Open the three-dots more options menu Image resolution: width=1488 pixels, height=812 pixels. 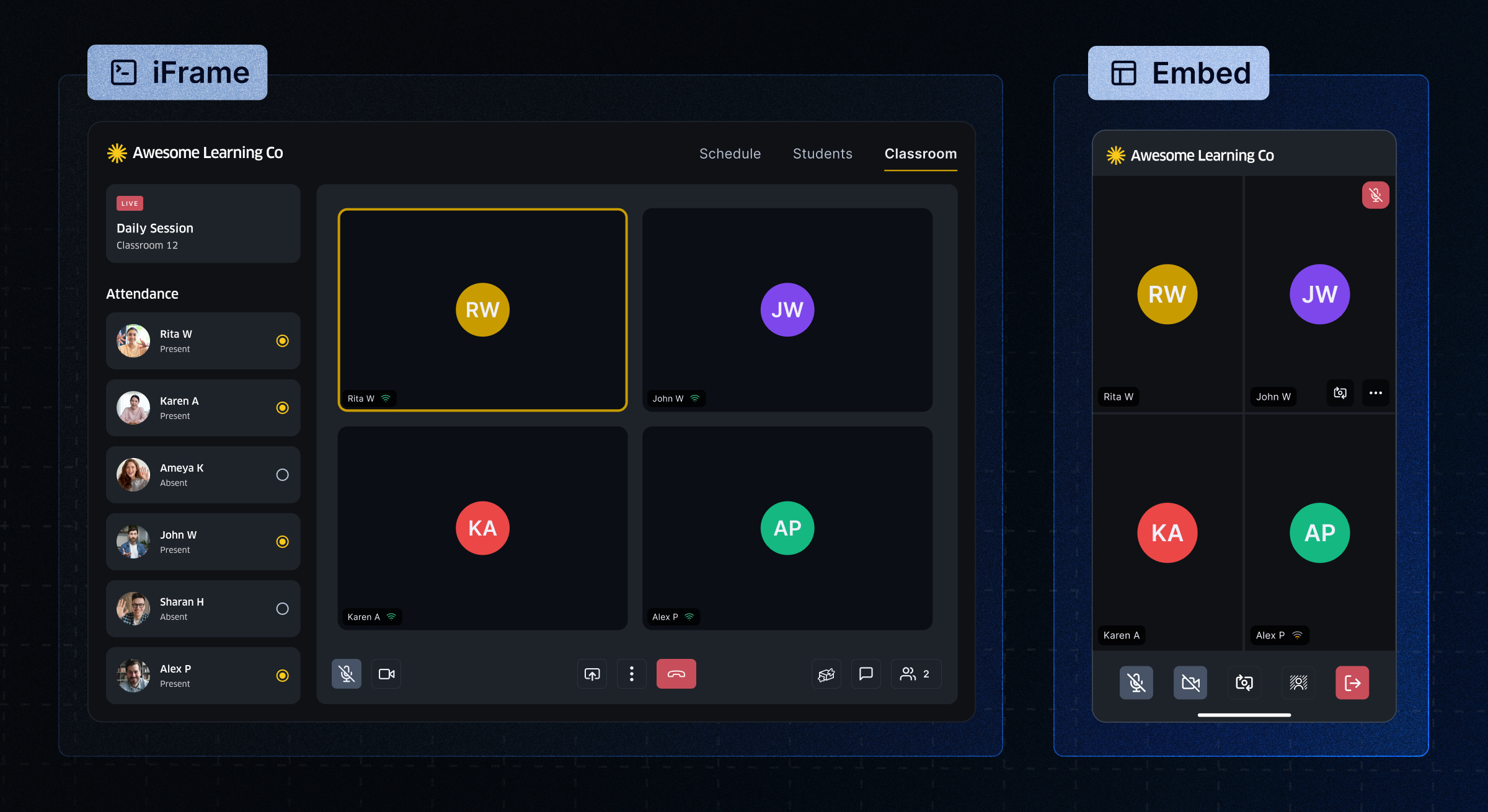tap(632, 674)
